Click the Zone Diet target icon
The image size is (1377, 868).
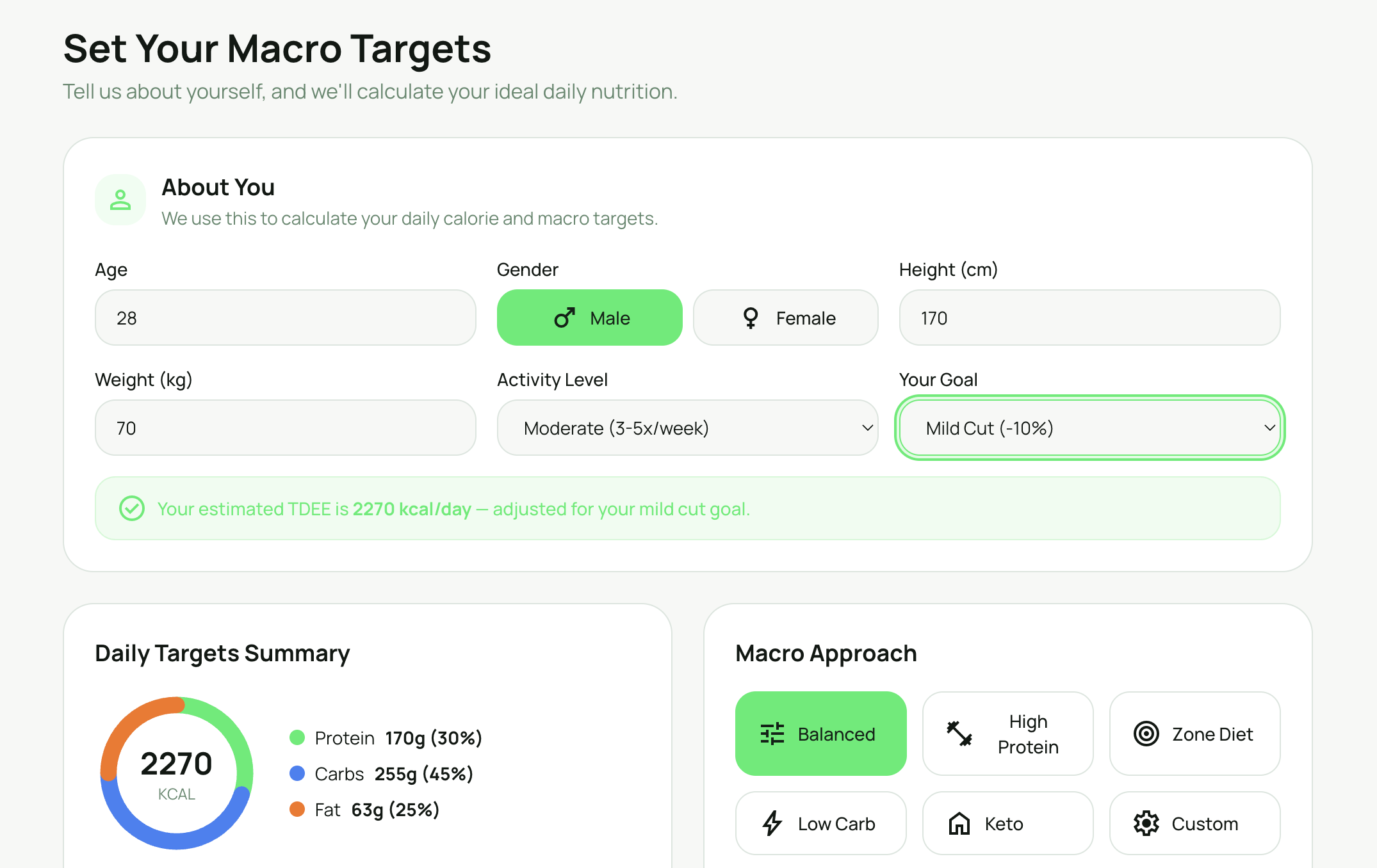tap(1146, 734)
